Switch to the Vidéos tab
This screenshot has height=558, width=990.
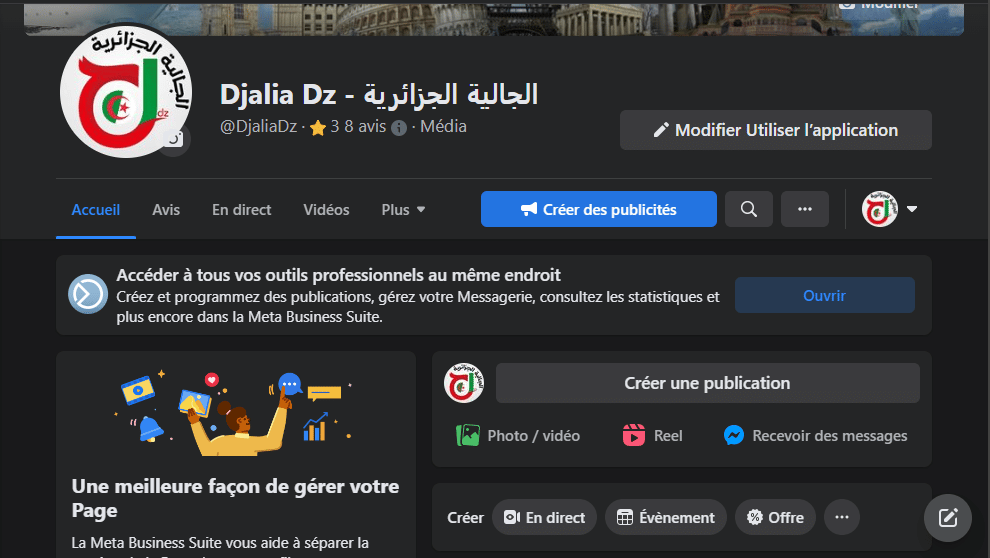point(326,210)
